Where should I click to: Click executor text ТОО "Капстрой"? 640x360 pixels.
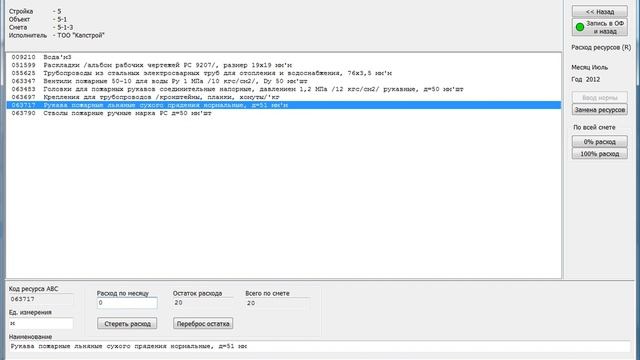pos(81,36)
